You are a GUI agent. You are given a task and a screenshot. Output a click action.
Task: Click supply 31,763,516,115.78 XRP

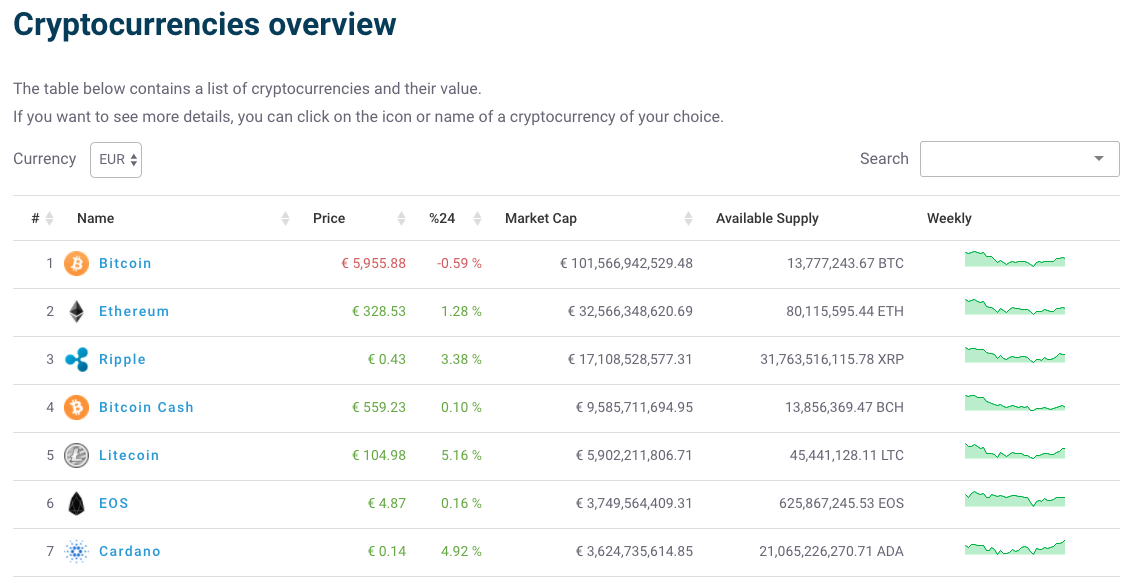[832, 359]
